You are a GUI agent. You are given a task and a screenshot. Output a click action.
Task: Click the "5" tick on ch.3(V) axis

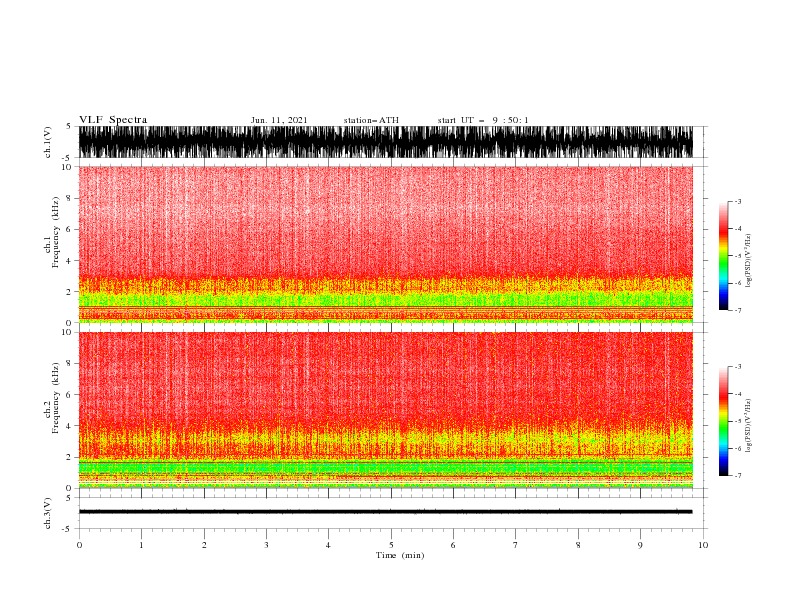point(69,498)
